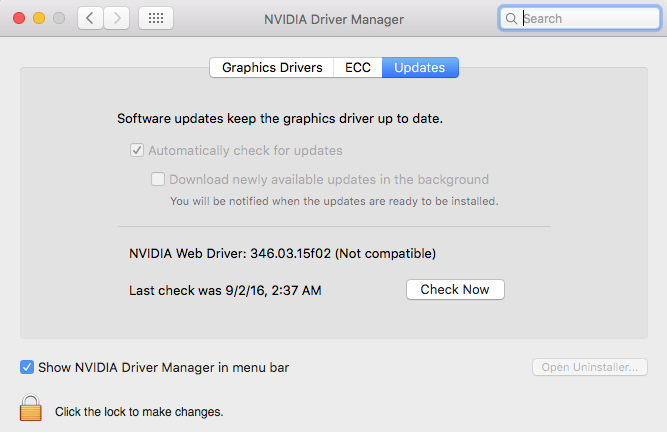
Task: Uncheck Show NVIDIA Driver Manager in menu bar
Action: point(27,367)
